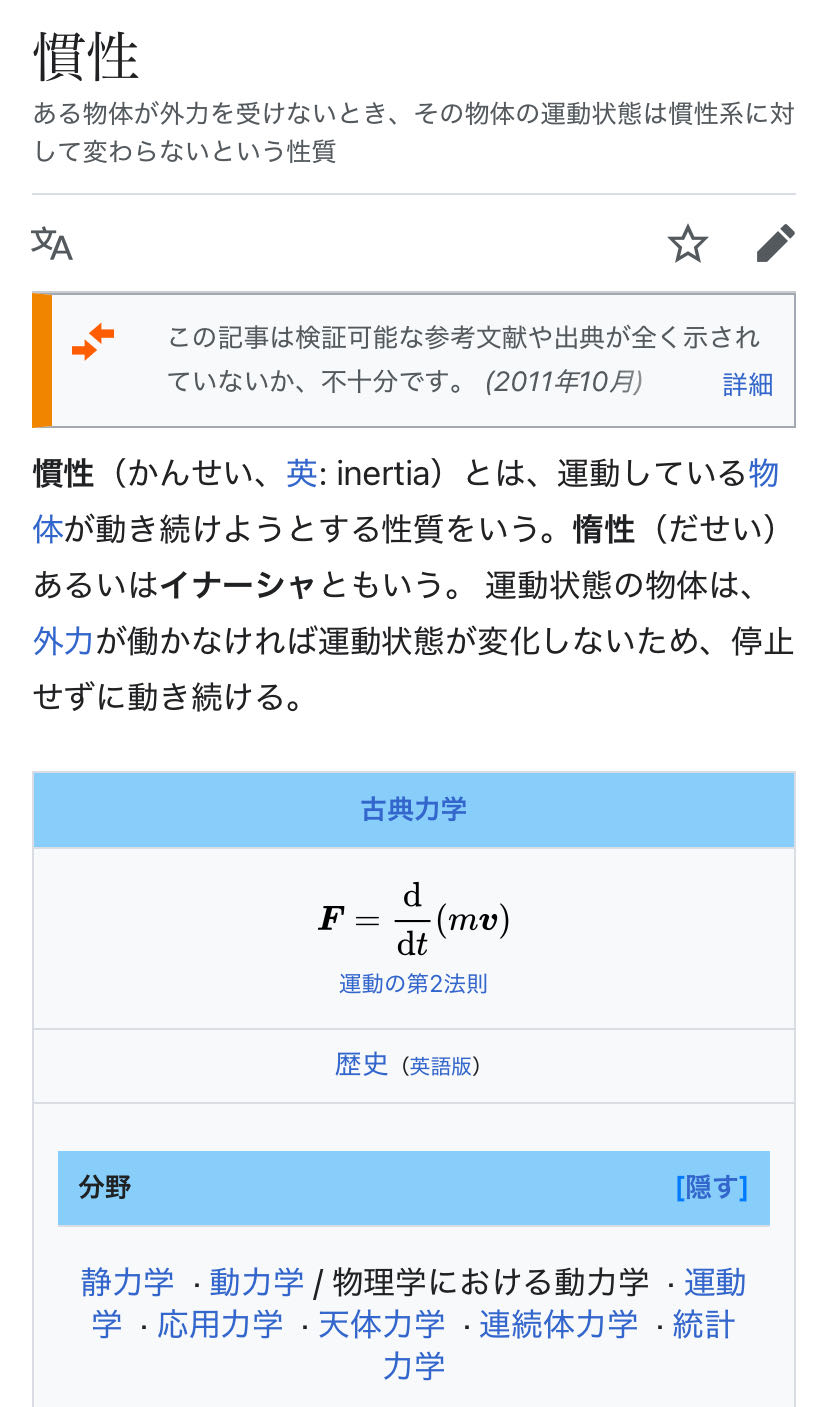Open the 連続体力学 link
Viewport: 828px width, 1407px height.
pos(558,1325)
